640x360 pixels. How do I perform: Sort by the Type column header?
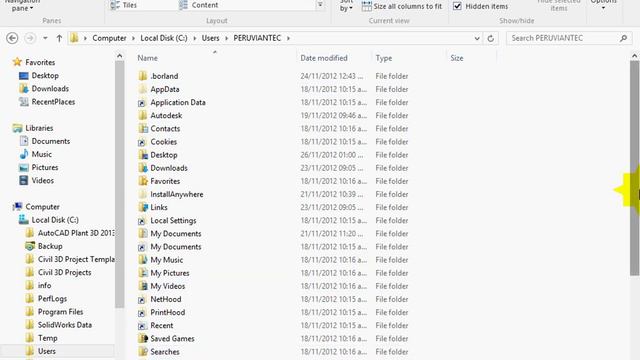tap(384, 58)
